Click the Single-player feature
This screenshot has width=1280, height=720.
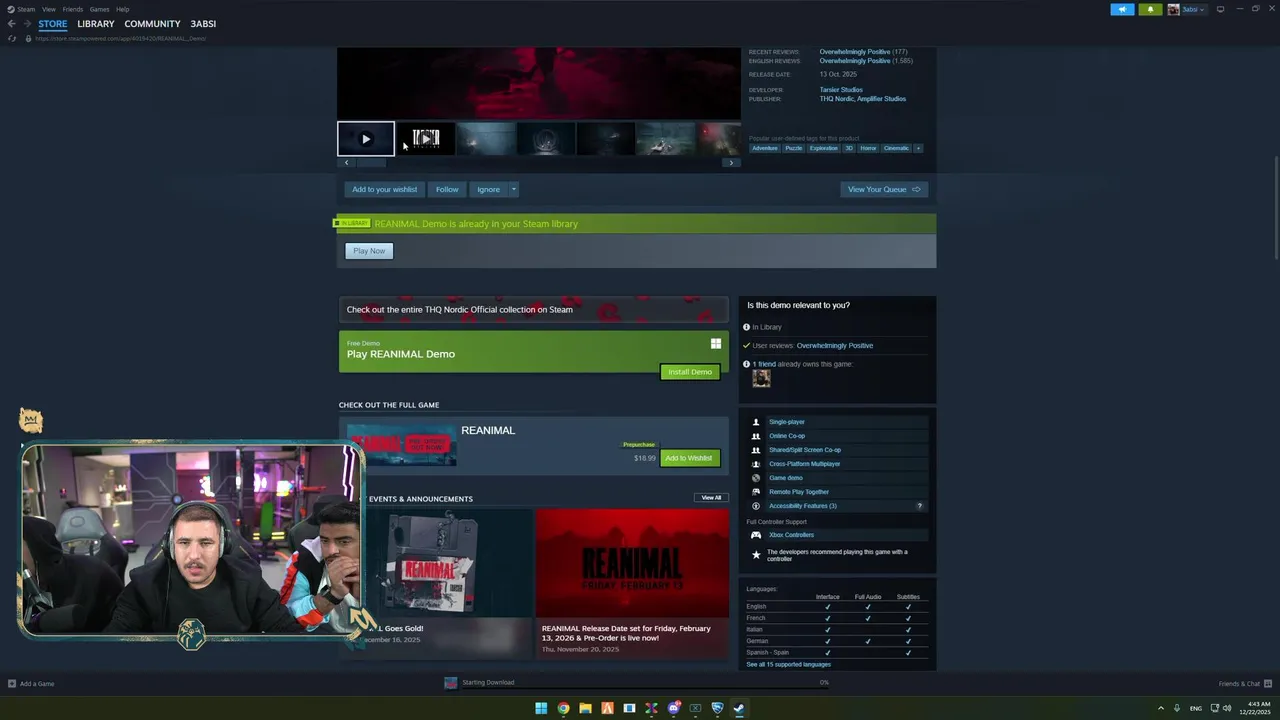[x=787, y=422]
